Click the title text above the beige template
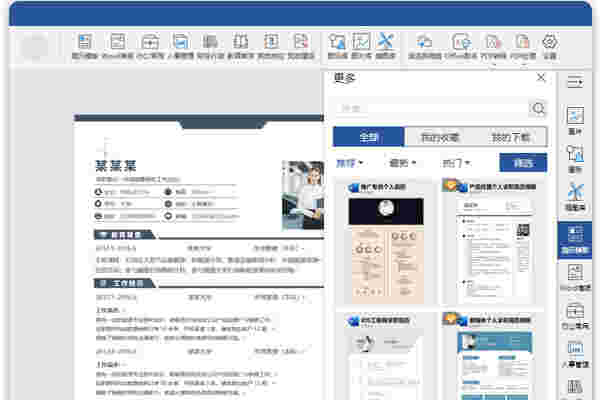Image resolution: width=600 pixels, height=400 pixels. click(382, 187)
